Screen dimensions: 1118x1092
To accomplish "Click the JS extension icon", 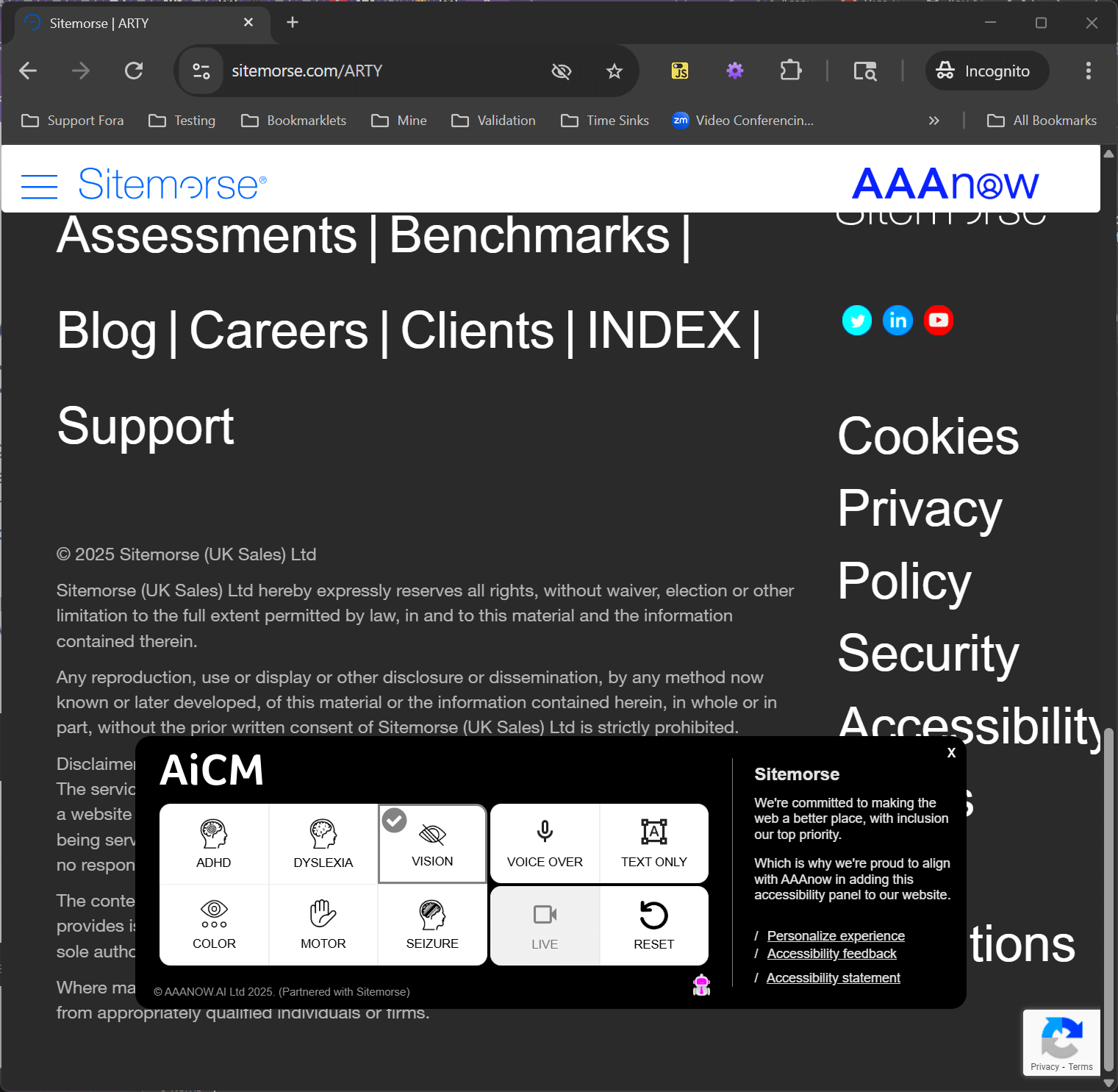I will [680, 71].
